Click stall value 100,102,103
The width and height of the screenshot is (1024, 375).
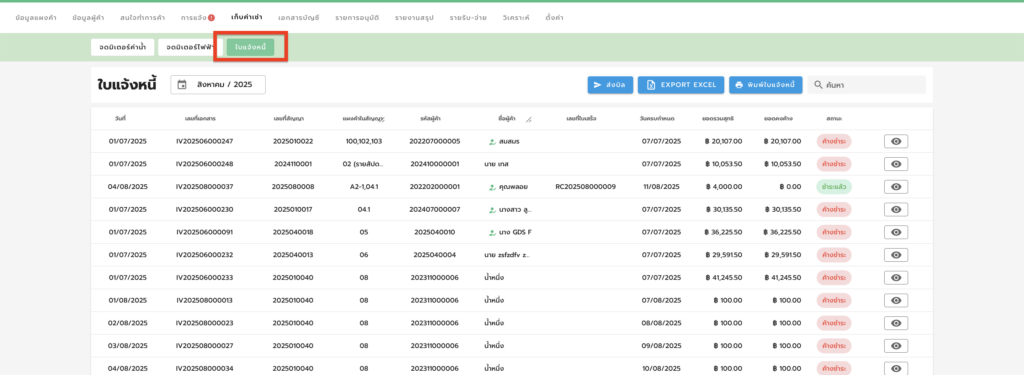click(364, 141)
